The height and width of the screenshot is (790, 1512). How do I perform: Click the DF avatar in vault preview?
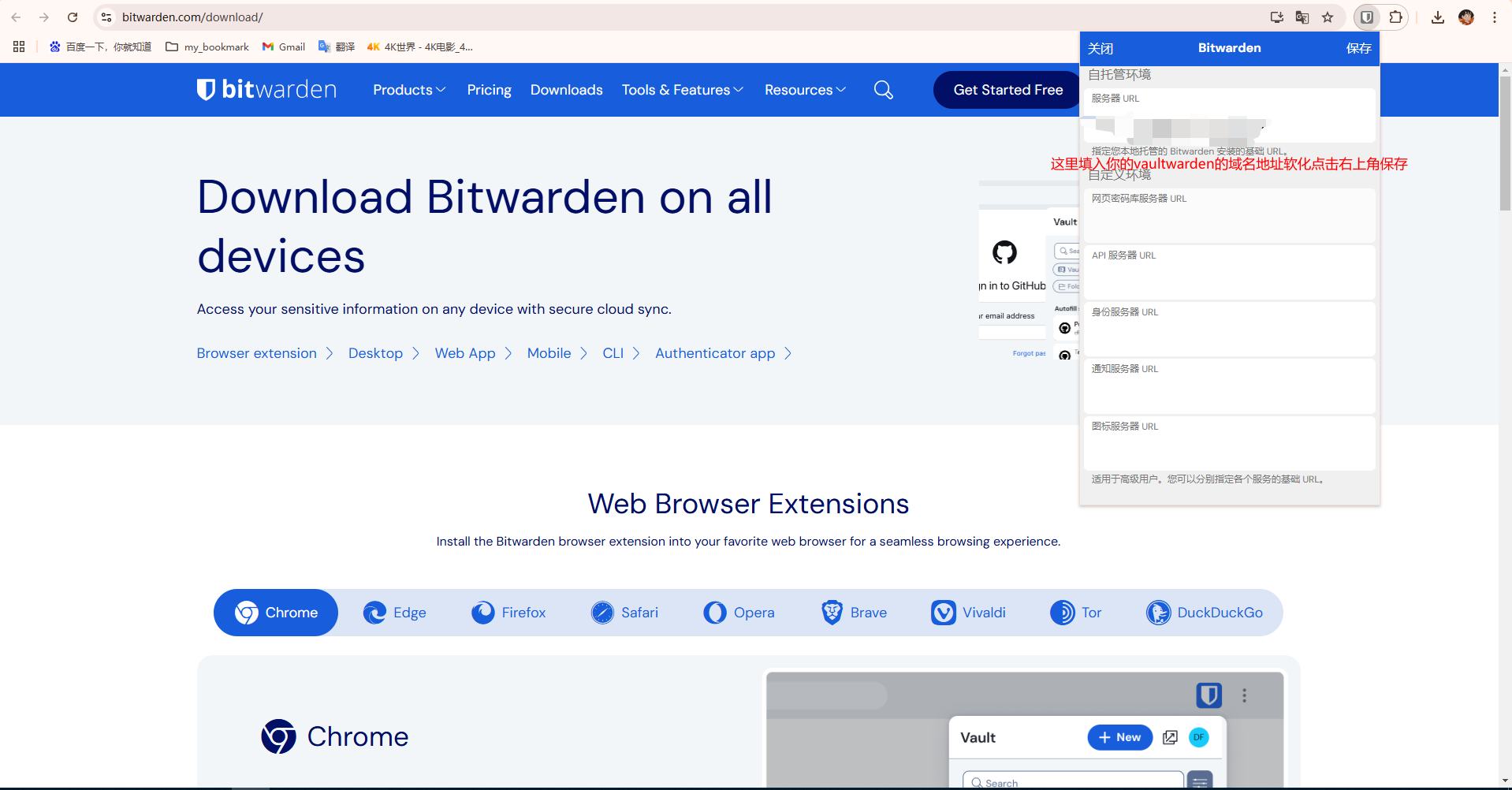(x=1199, y=737)
